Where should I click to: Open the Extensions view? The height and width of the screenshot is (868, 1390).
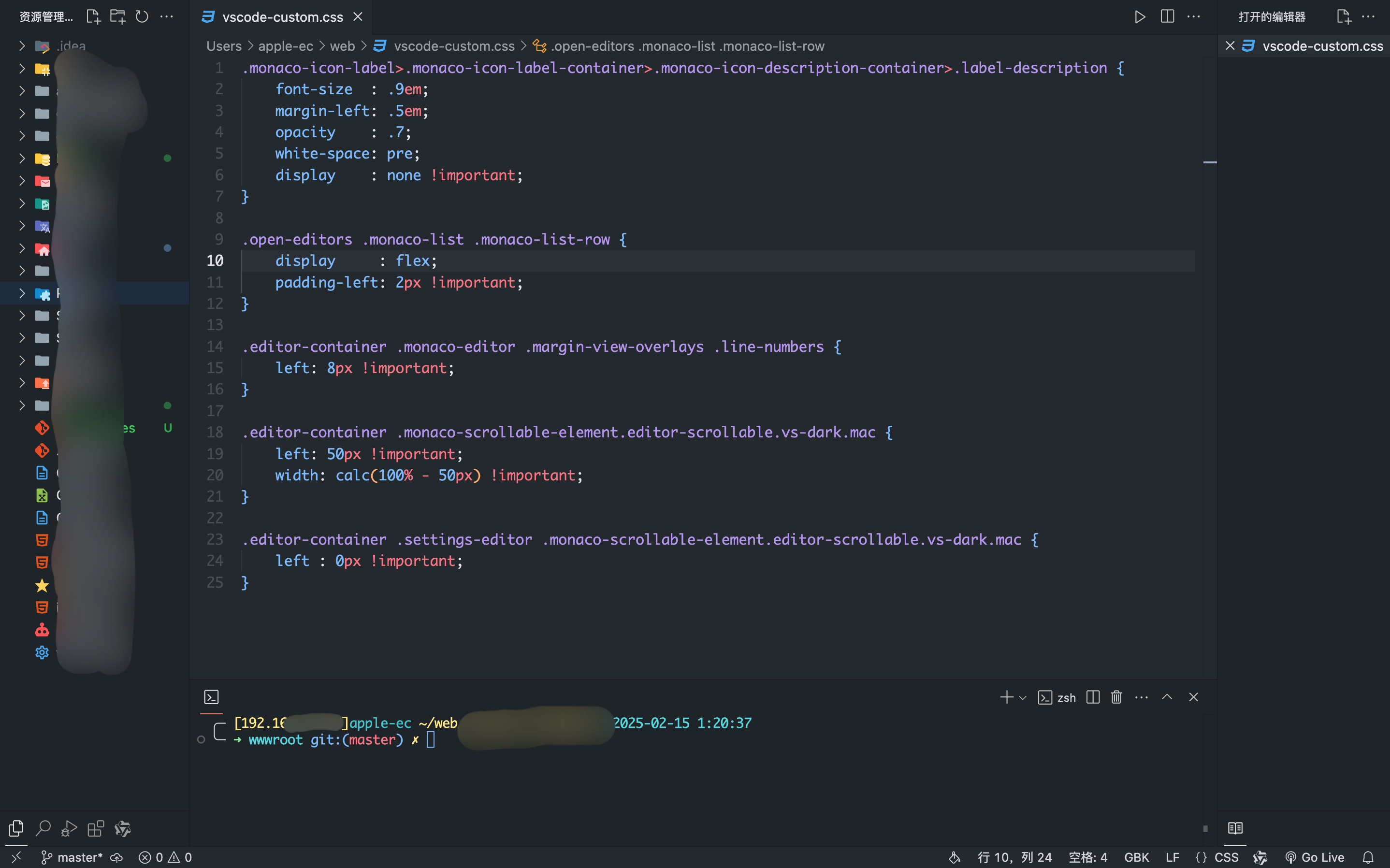(x=95, y=828)
